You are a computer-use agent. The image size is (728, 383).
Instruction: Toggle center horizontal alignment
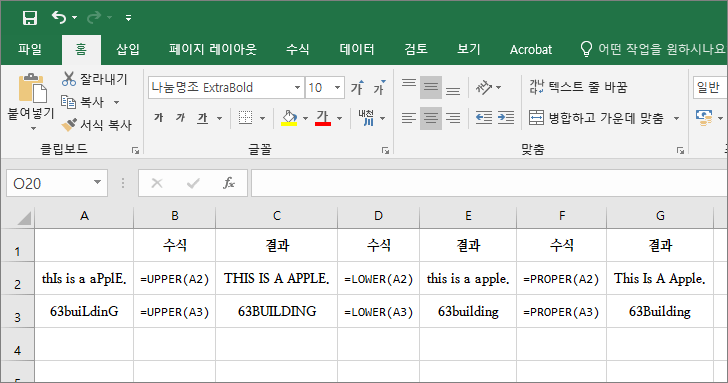(430, 118)
